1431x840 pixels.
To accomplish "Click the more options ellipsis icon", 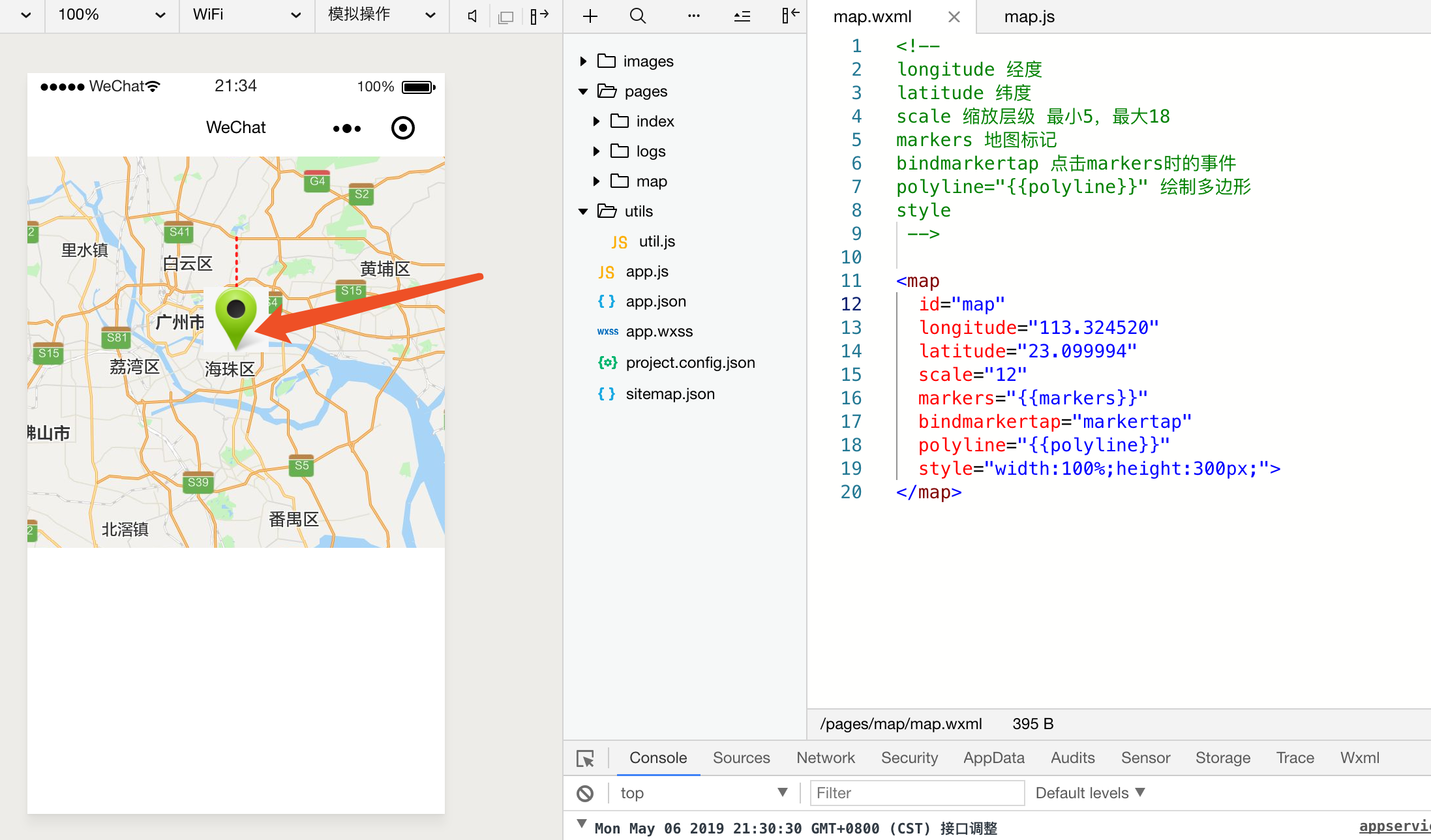I will pos(693,16).
